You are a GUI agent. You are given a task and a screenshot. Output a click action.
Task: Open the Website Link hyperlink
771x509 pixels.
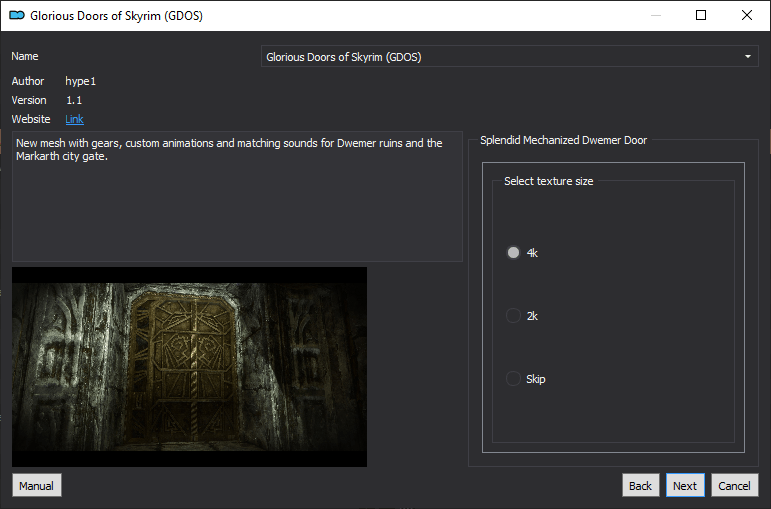point(74,119)
